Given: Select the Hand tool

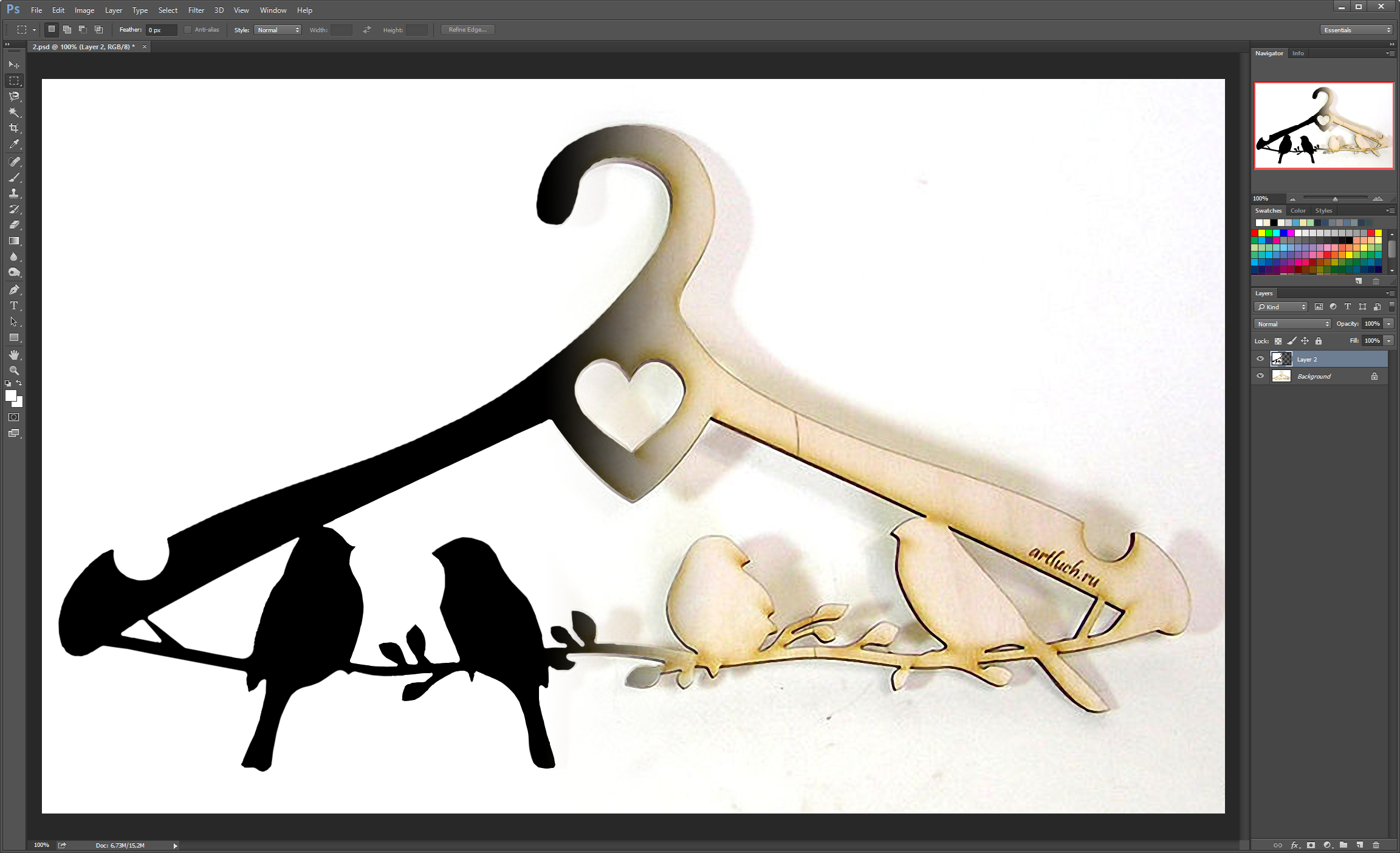Looking at the screenshot, I should pos(14,354).
